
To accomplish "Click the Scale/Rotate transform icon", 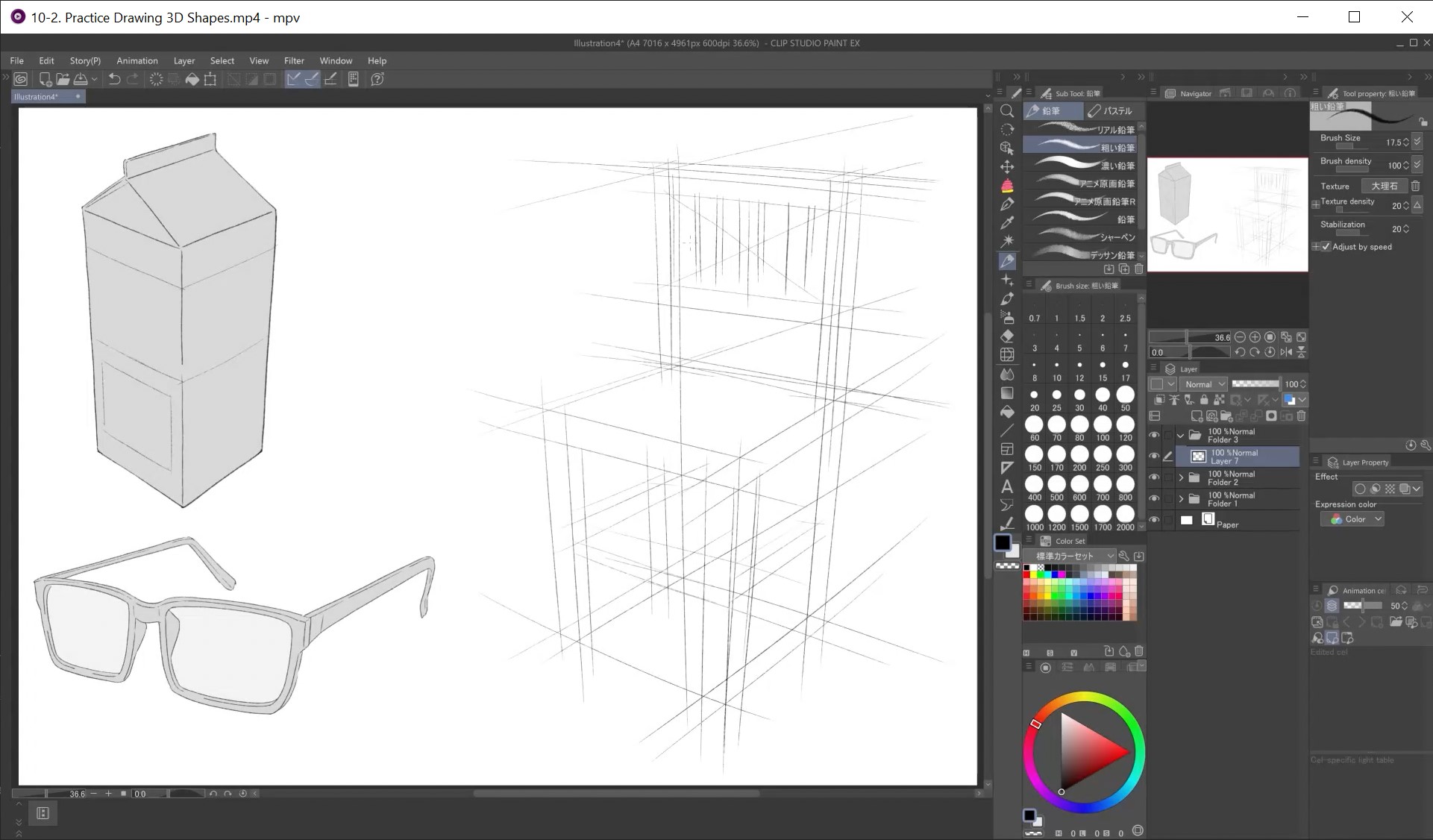I will coord(210,79).
